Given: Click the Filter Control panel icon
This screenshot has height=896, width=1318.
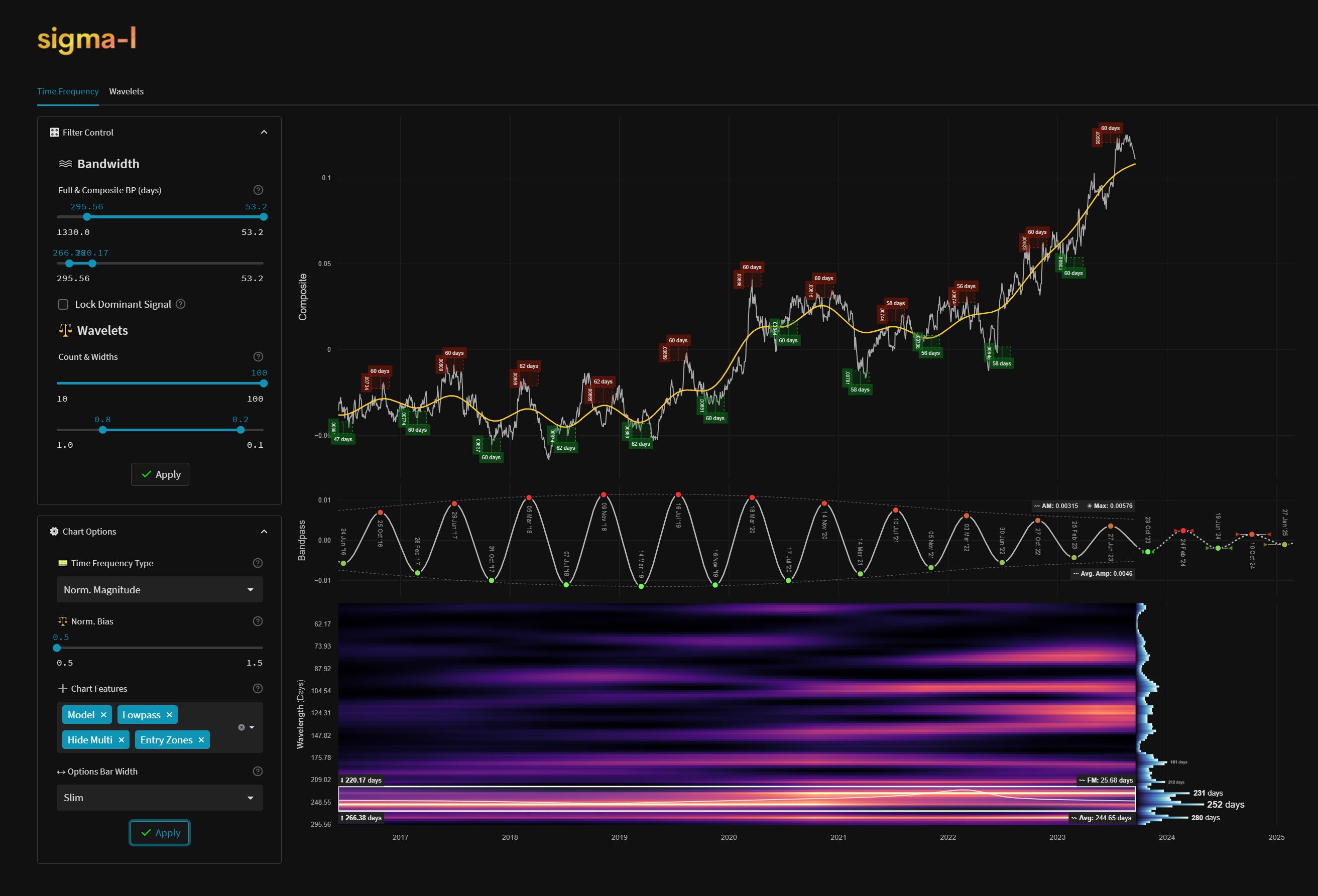Looking at the screenshot, I should (x=54, y=132).
